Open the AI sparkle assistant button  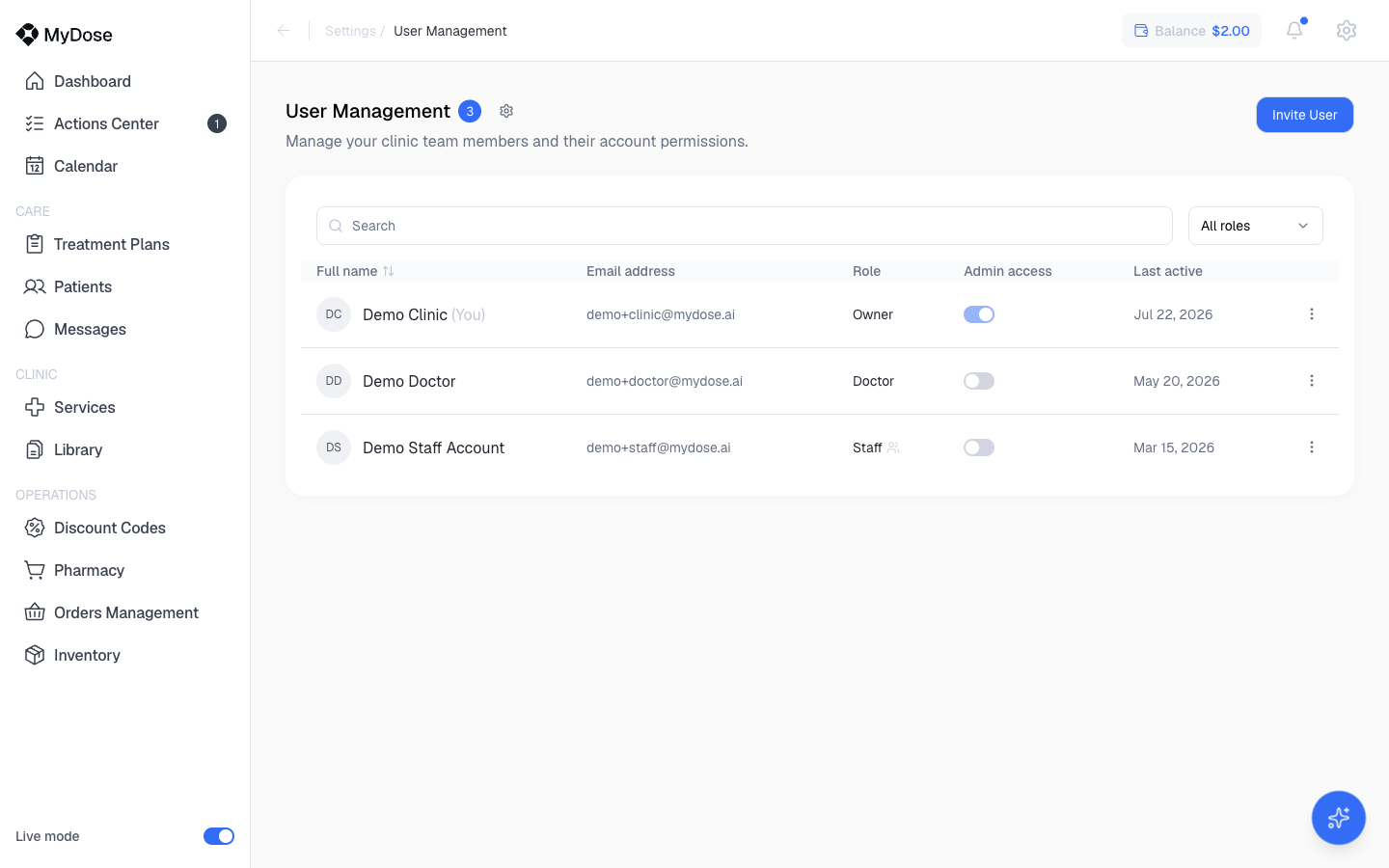(x=1339, y=818)
